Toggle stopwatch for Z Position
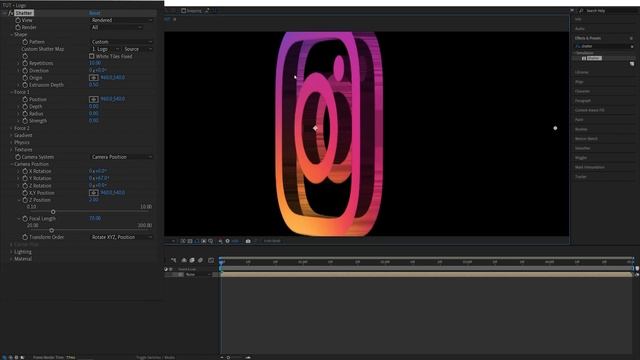 (x=25, y=200)
